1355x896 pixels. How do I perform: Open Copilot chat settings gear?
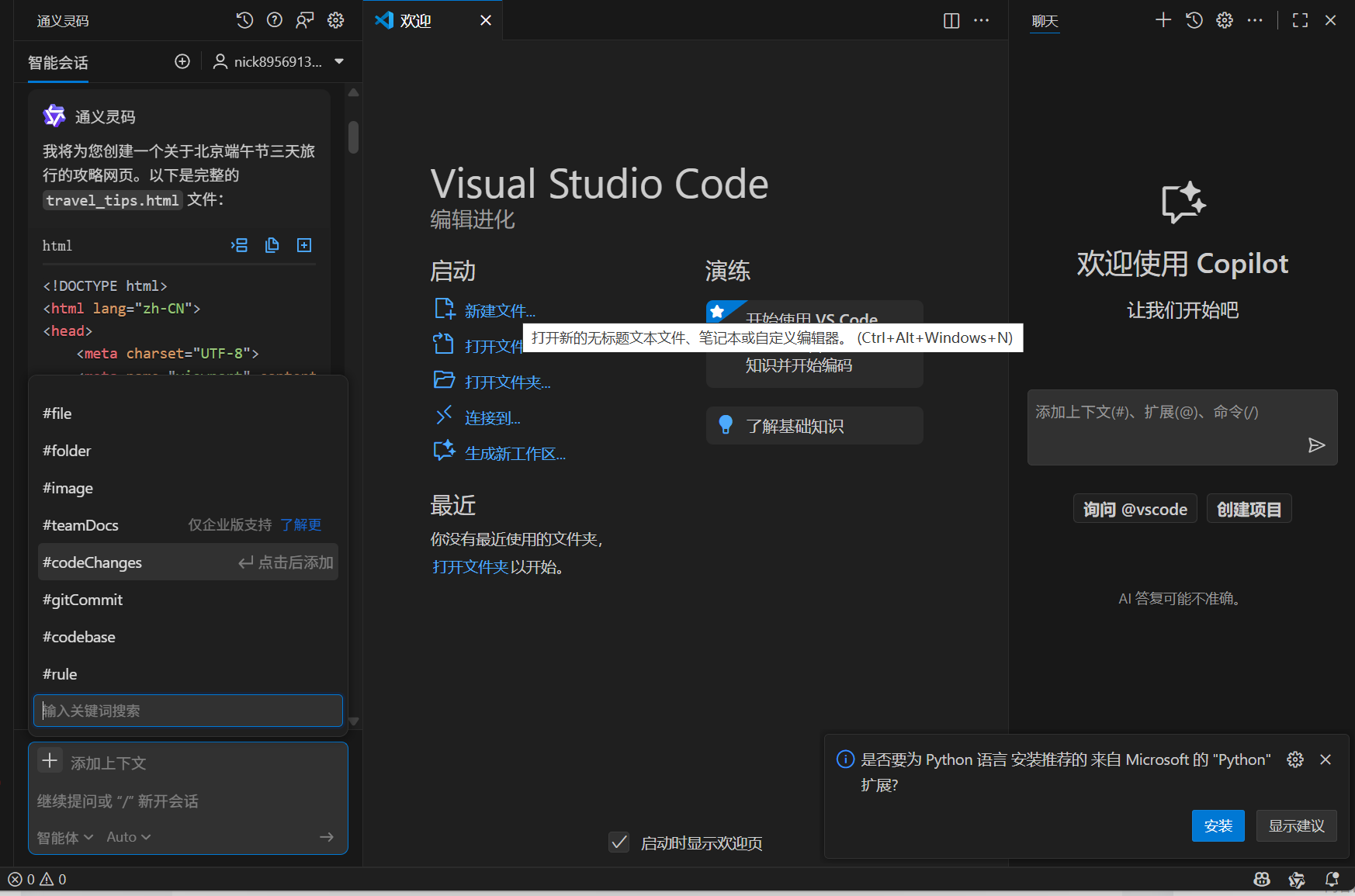(x=1225, y=20)
